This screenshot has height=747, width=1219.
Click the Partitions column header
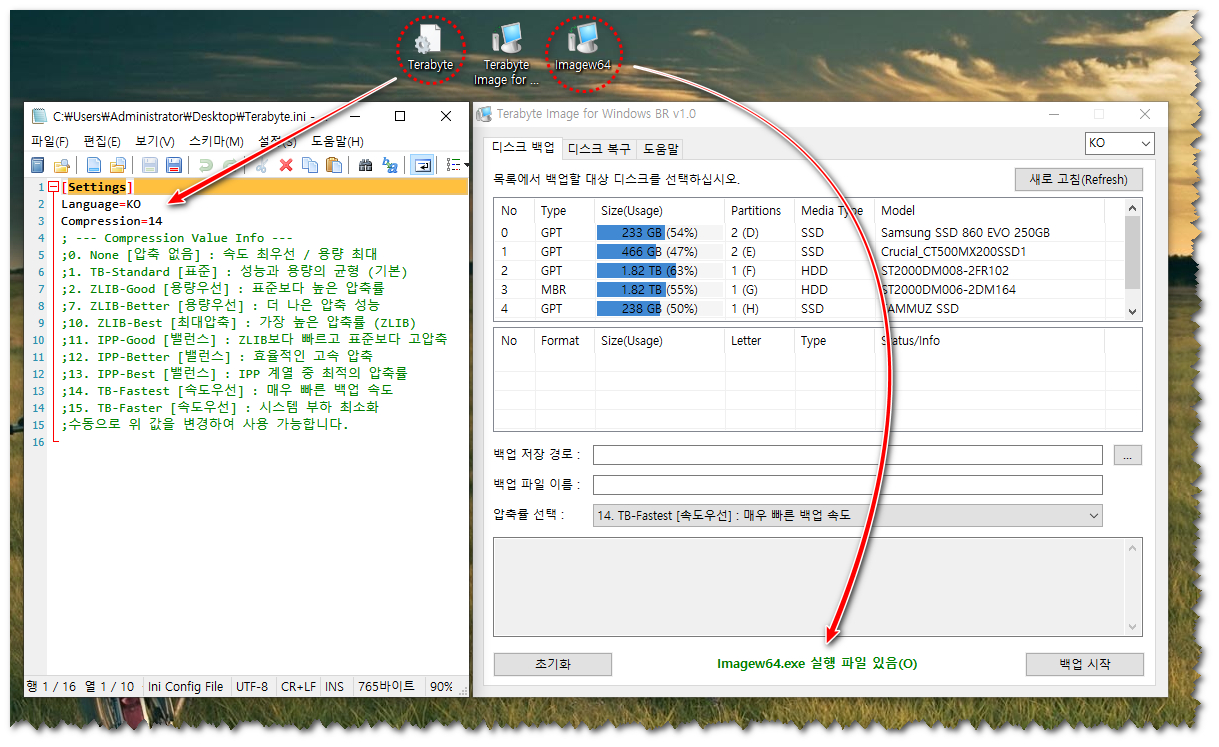coord(759,211)
